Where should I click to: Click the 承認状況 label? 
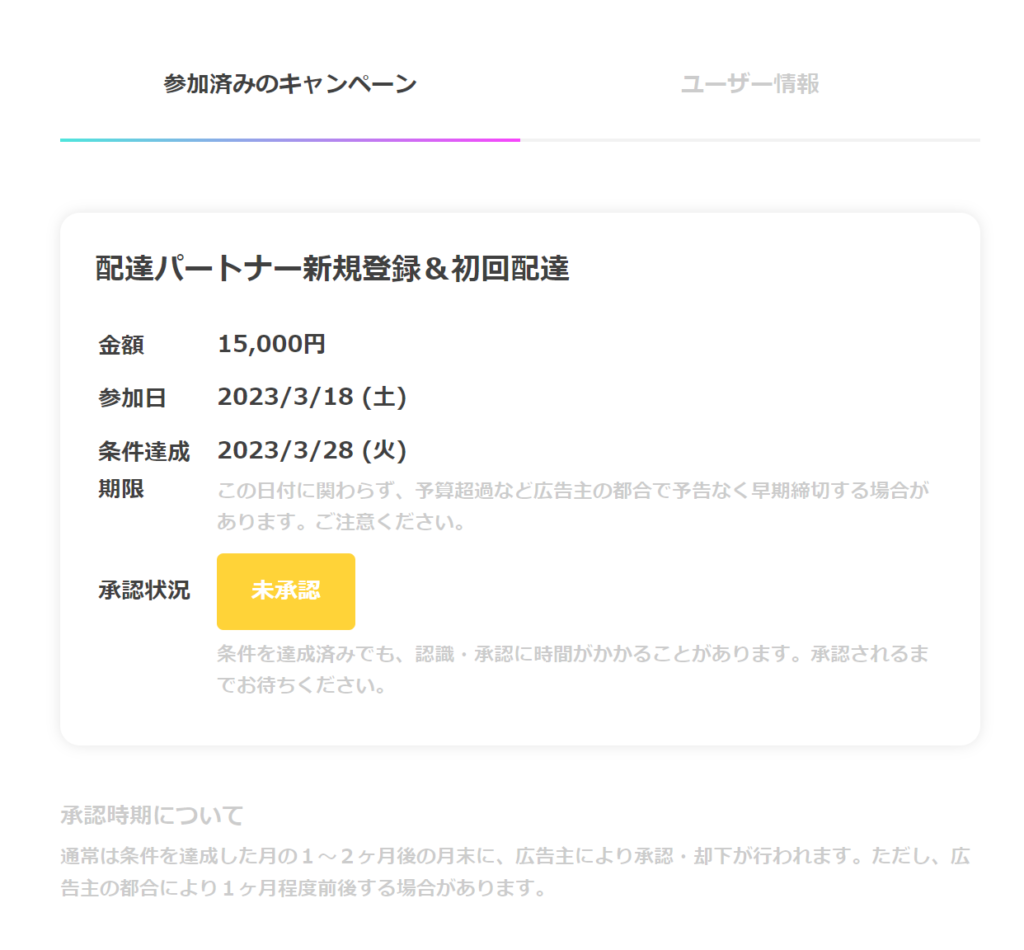144,590
